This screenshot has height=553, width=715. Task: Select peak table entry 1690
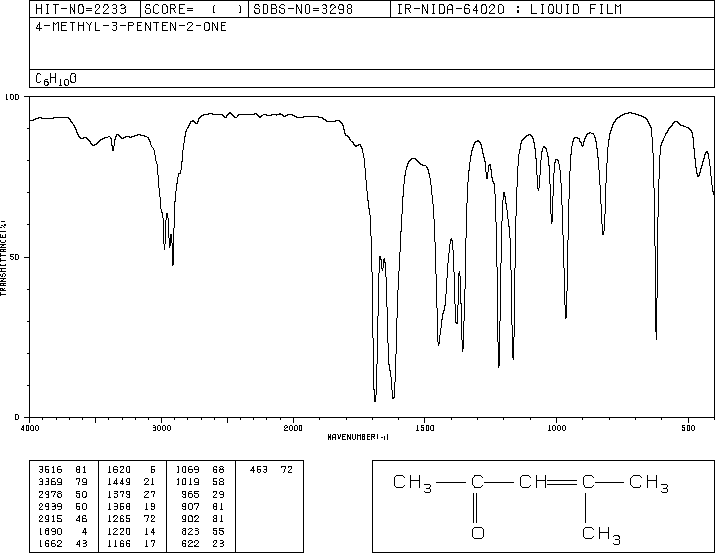click(63, 532)
